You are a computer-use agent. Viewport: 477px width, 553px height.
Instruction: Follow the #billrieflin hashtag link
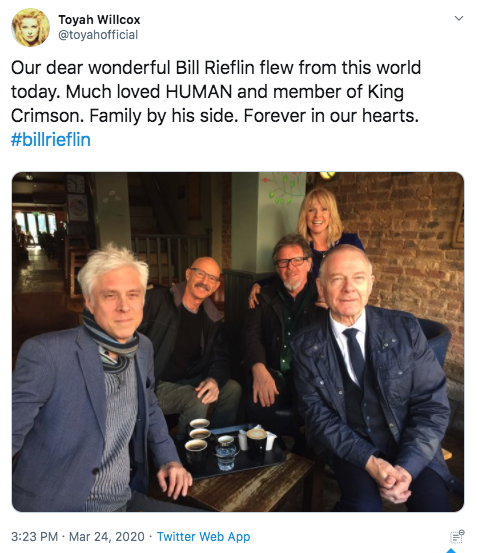point(51,139)
